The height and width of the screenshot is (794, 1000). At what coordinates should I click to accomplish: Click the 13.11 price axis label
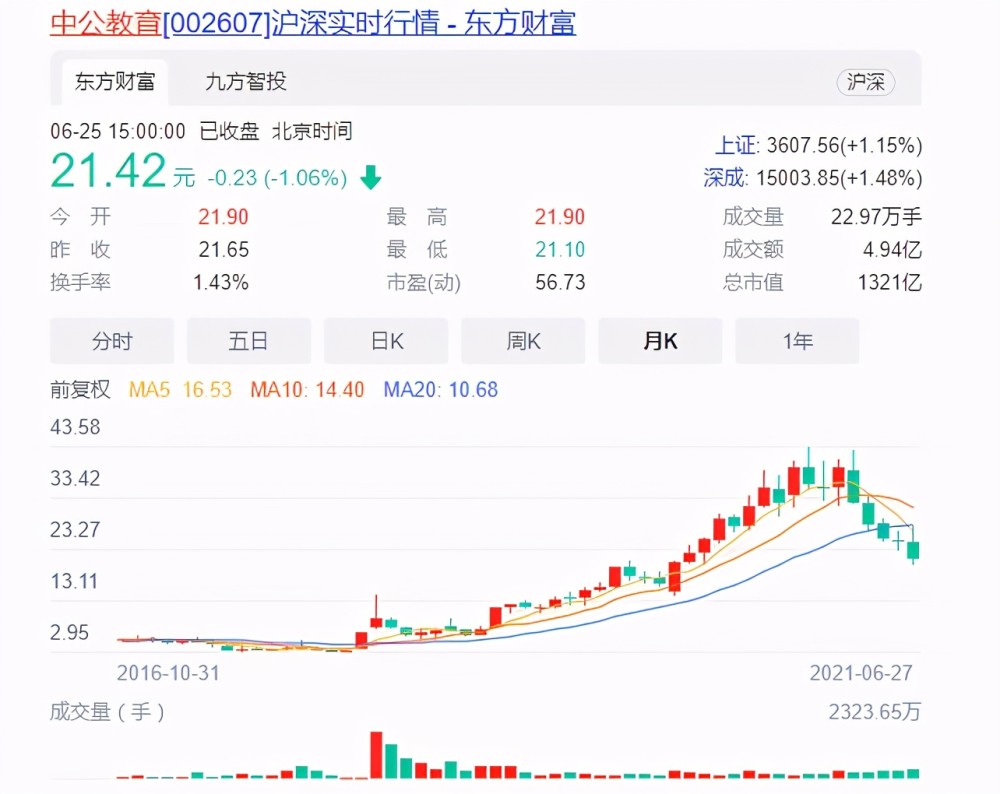coord(74,581)
